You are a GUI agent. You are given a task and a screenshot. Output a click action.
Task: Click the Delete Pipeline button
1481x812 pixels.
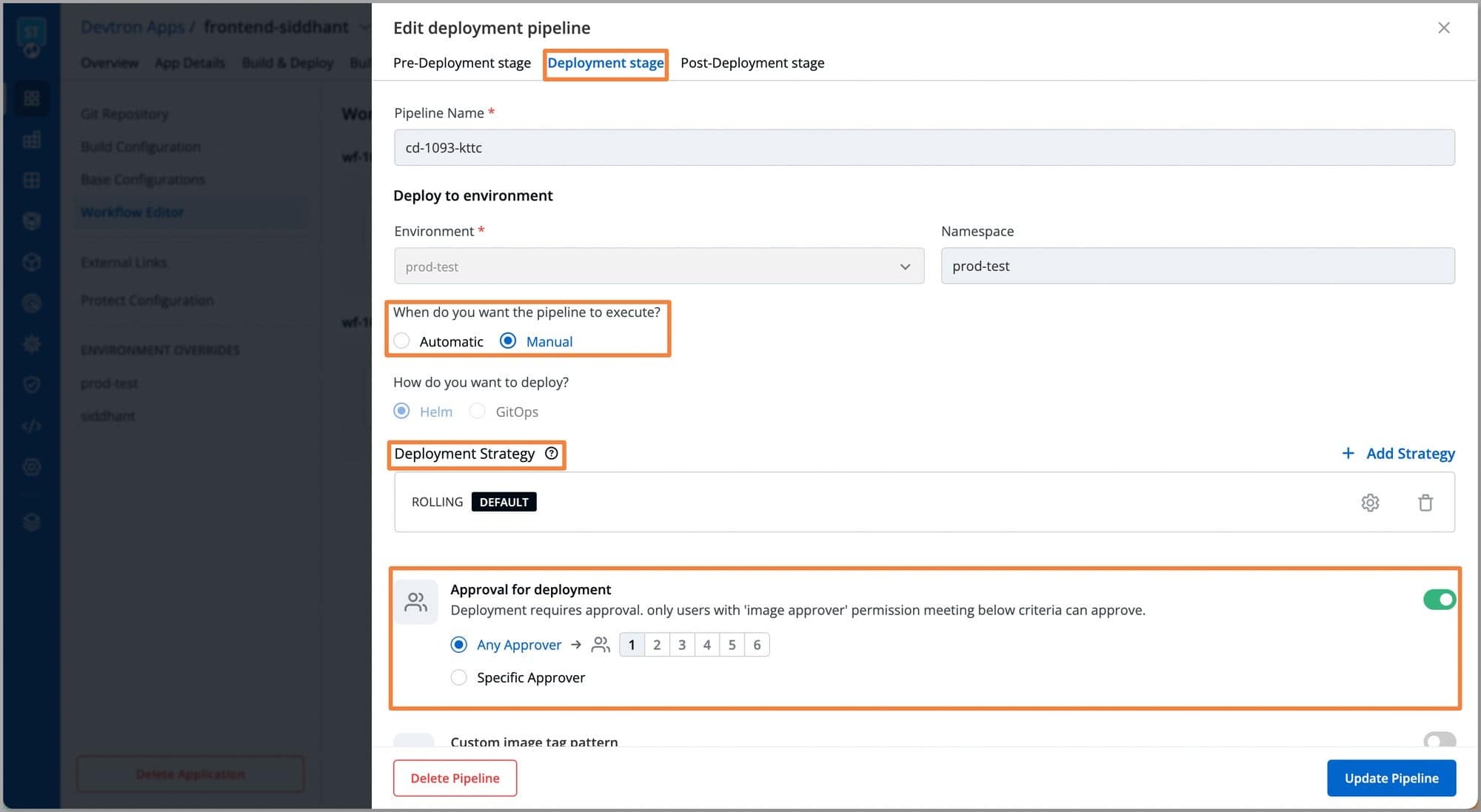point(454,778)
